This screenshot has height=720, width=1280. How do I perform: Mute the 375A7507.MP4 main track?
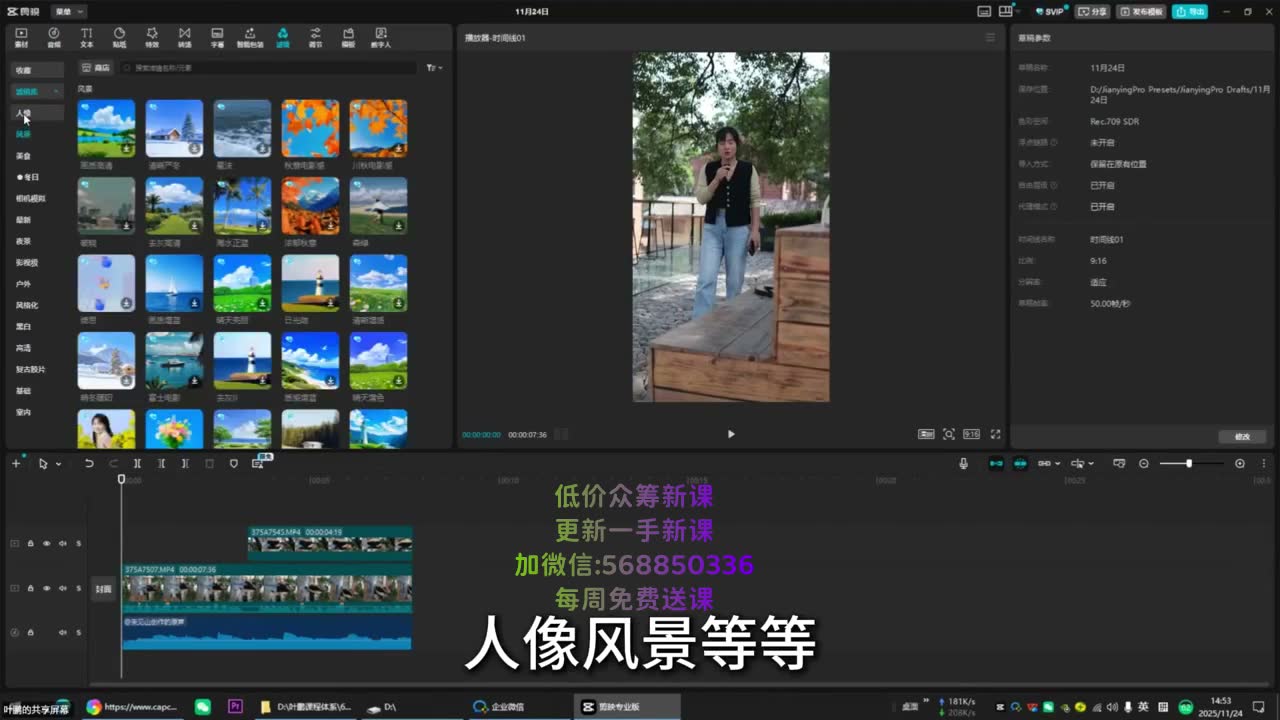[x=62, y=588]
